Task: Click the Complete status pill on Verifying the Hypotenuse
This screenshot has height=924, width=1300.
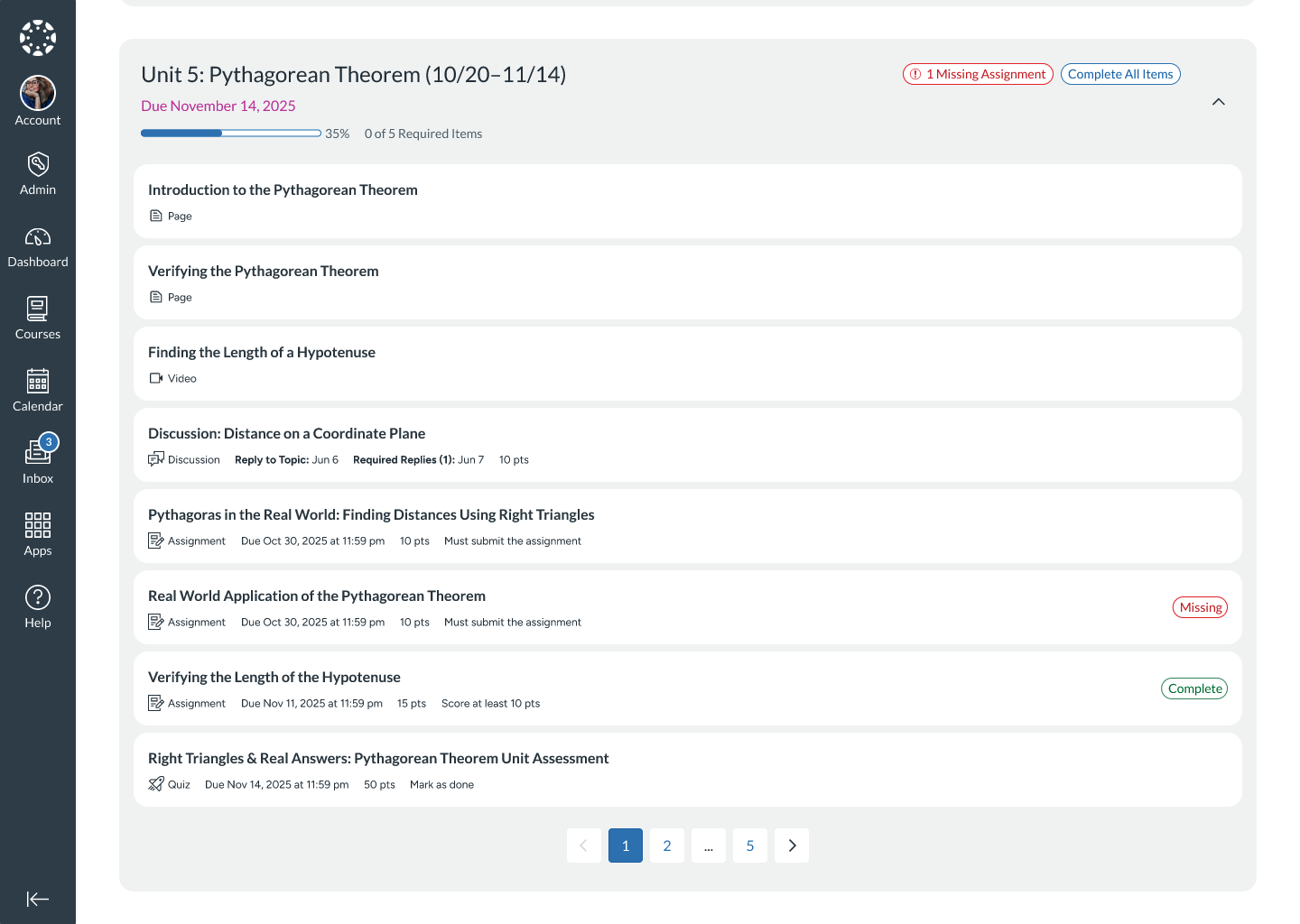Action: 1193,688
